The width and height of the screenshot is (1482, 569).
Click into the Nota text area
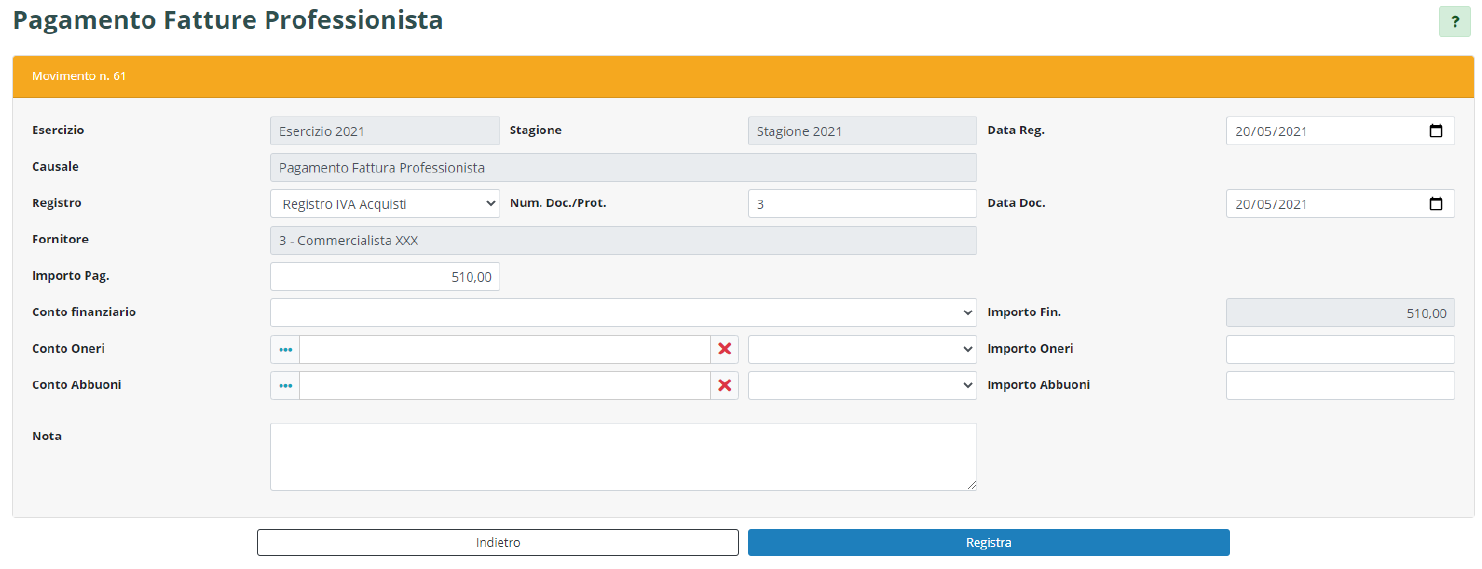622,457
